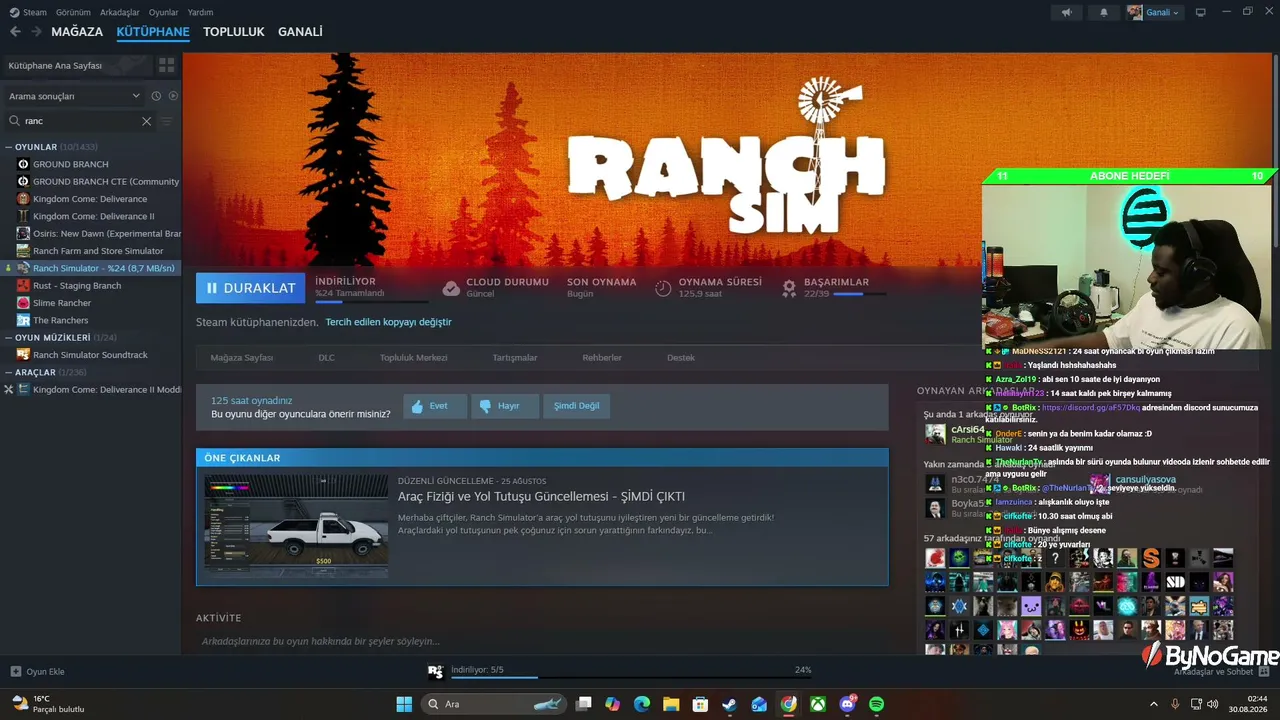This screenshot has width=1280, height=720.
Task: Go to the MAĞAZA tab
Action: [77, 32]
